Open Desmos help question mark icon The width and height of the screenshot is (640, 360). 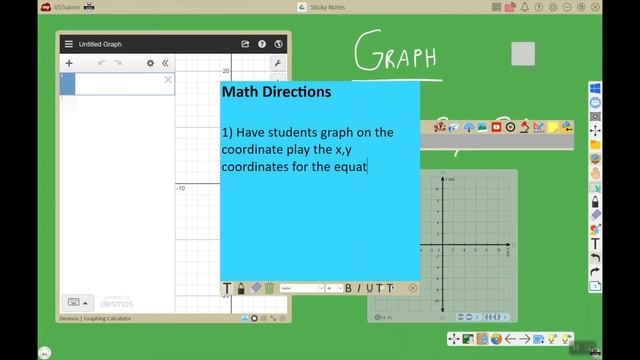262,44
